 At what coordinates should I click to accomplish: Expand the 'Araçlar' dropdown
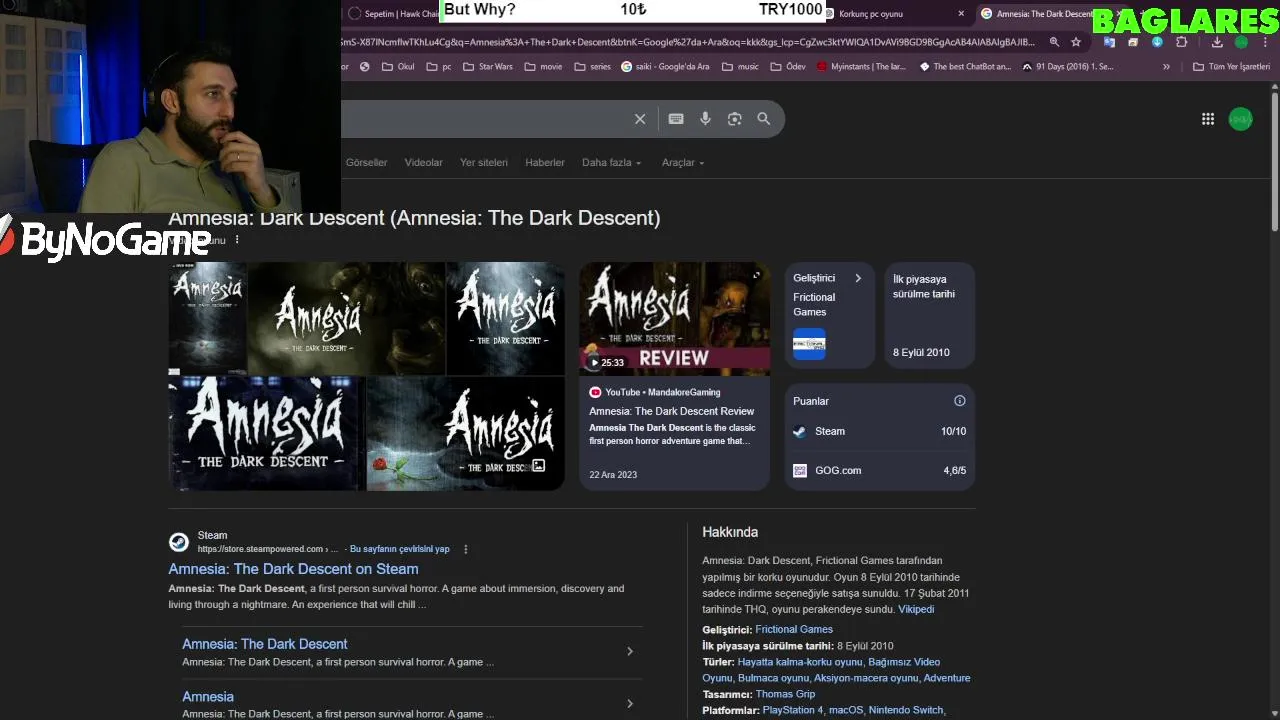tap(683, 163)
